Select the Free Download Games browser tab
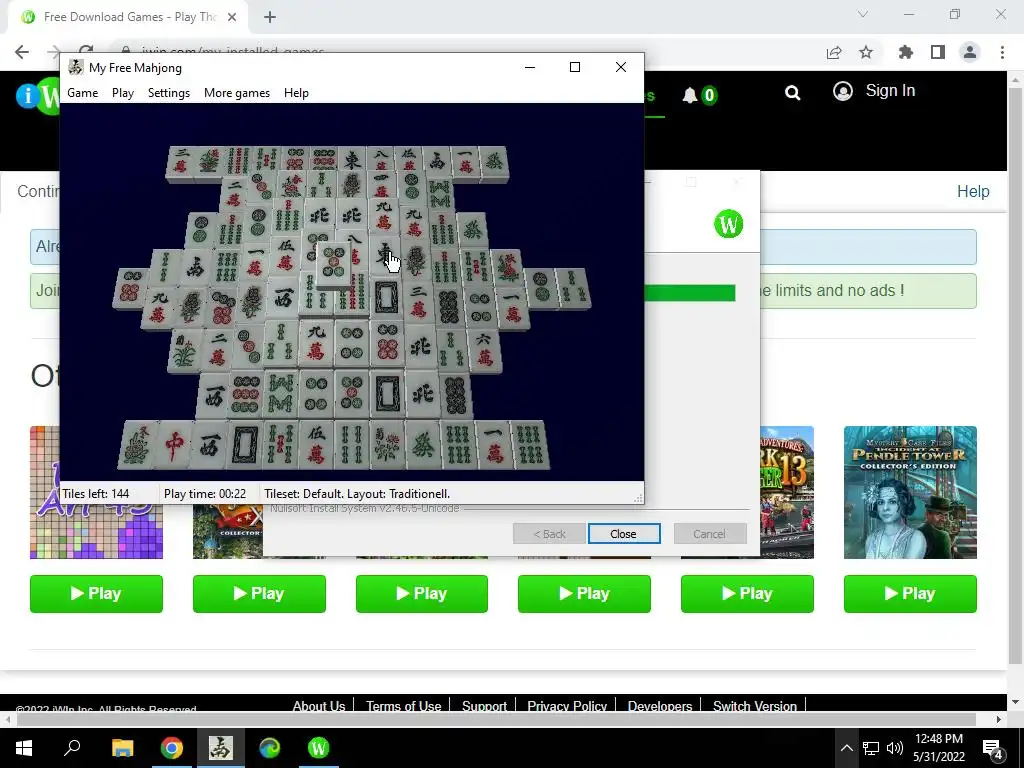Viewport: 1024px width, 768px height. [128, 18]
